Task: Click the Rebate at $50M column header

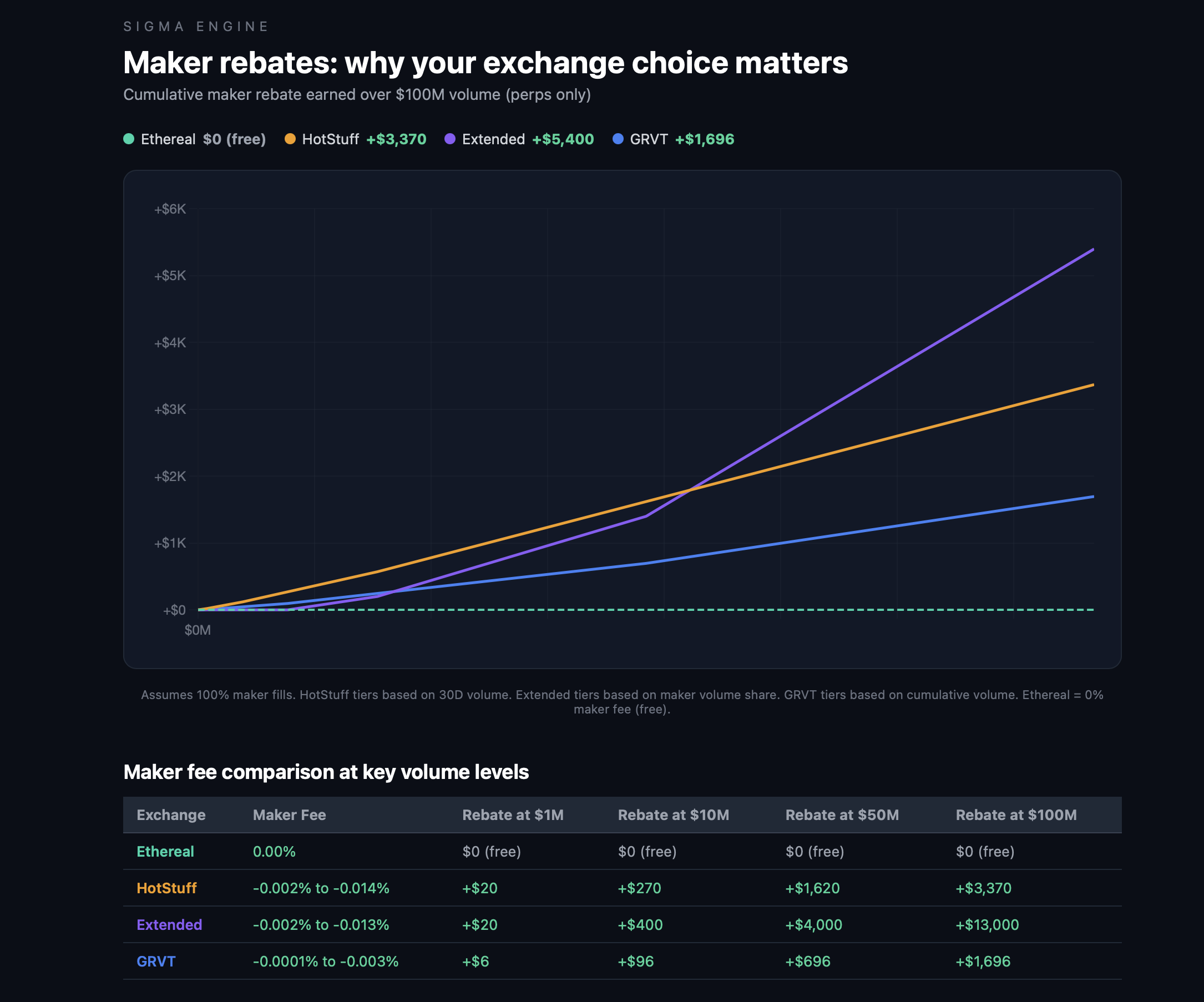Action: [842, 814]
